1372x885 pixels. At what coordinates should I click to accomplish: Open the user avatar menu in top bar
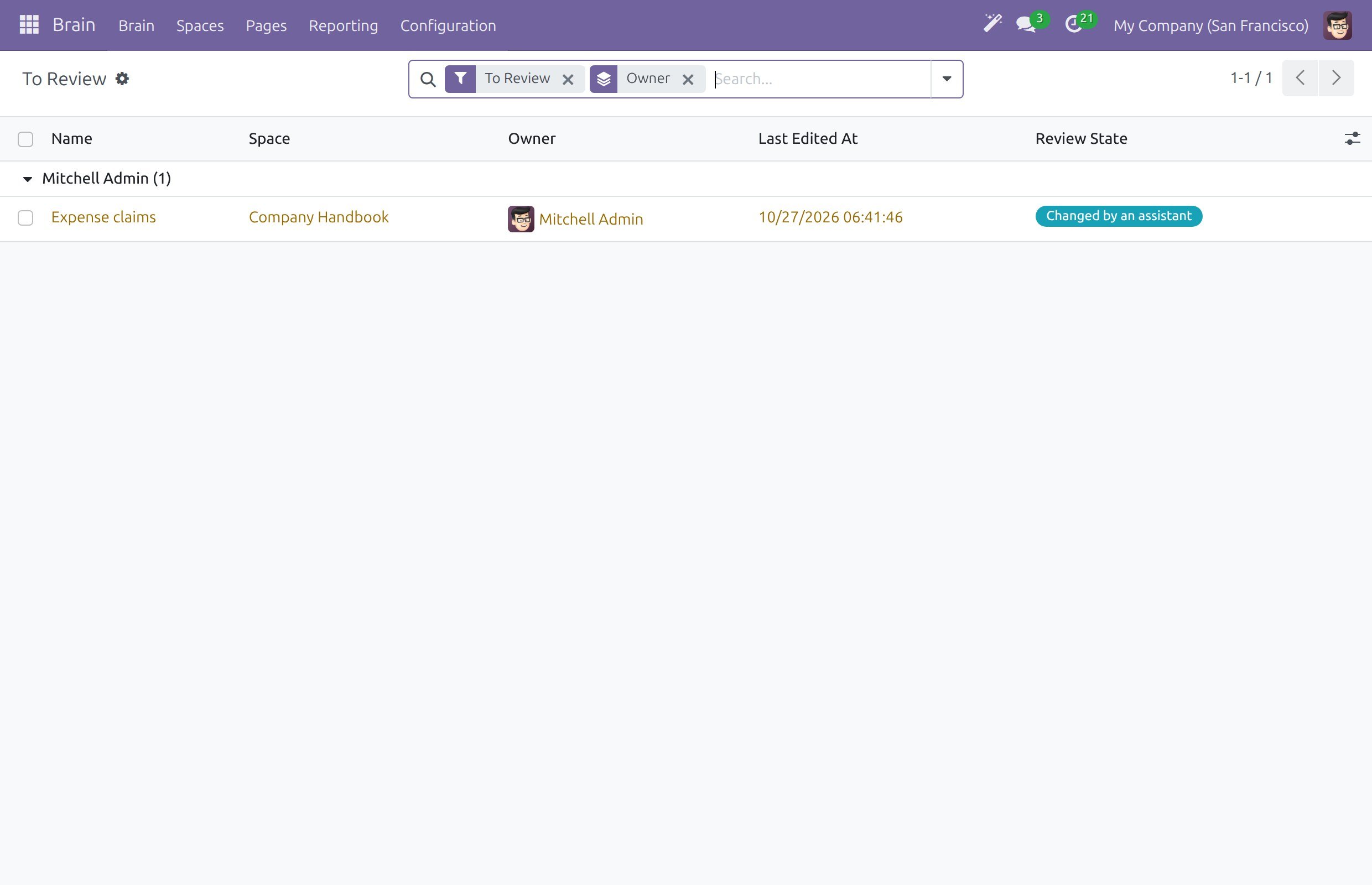click(x=1338, y=25)
